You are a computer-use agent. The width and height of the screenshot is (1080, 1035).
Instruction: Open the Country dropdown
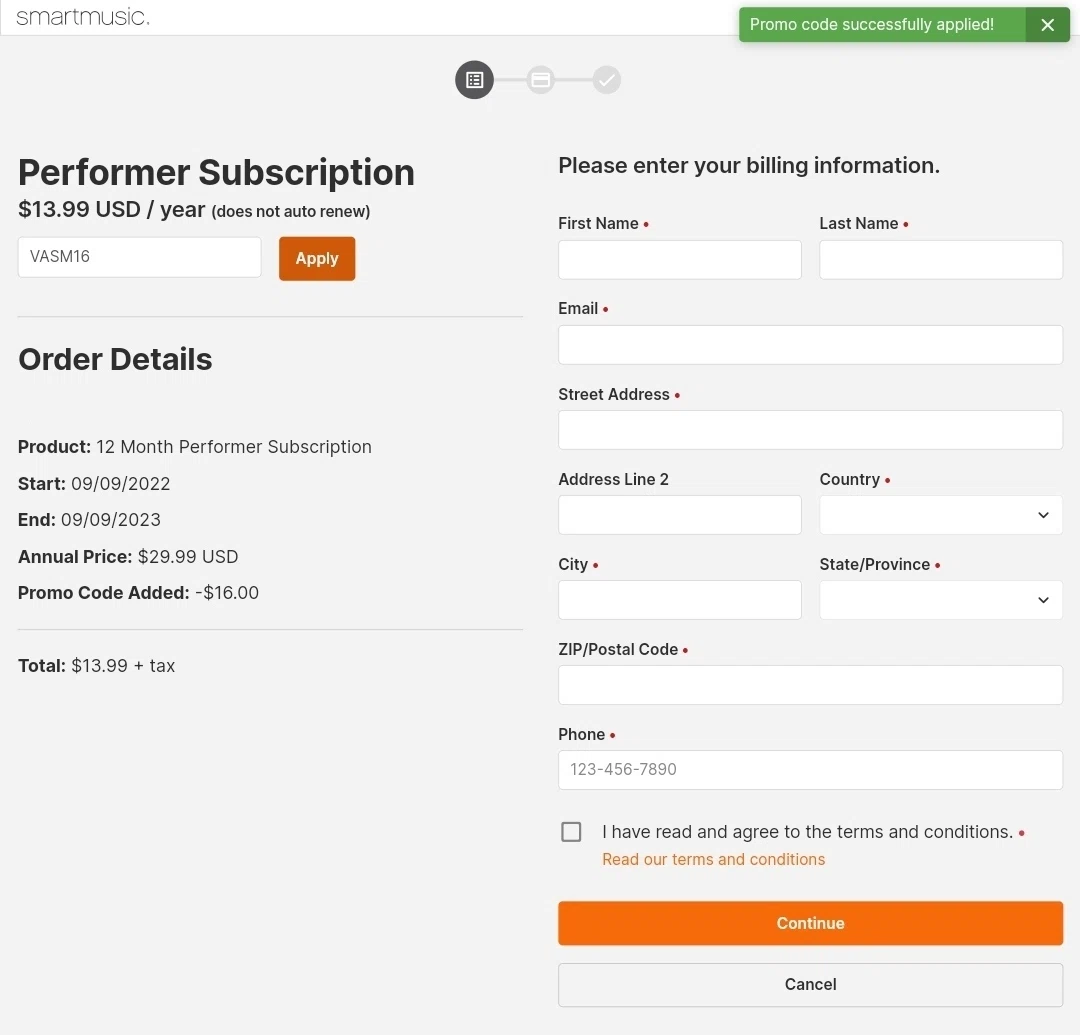pos(941,515)
